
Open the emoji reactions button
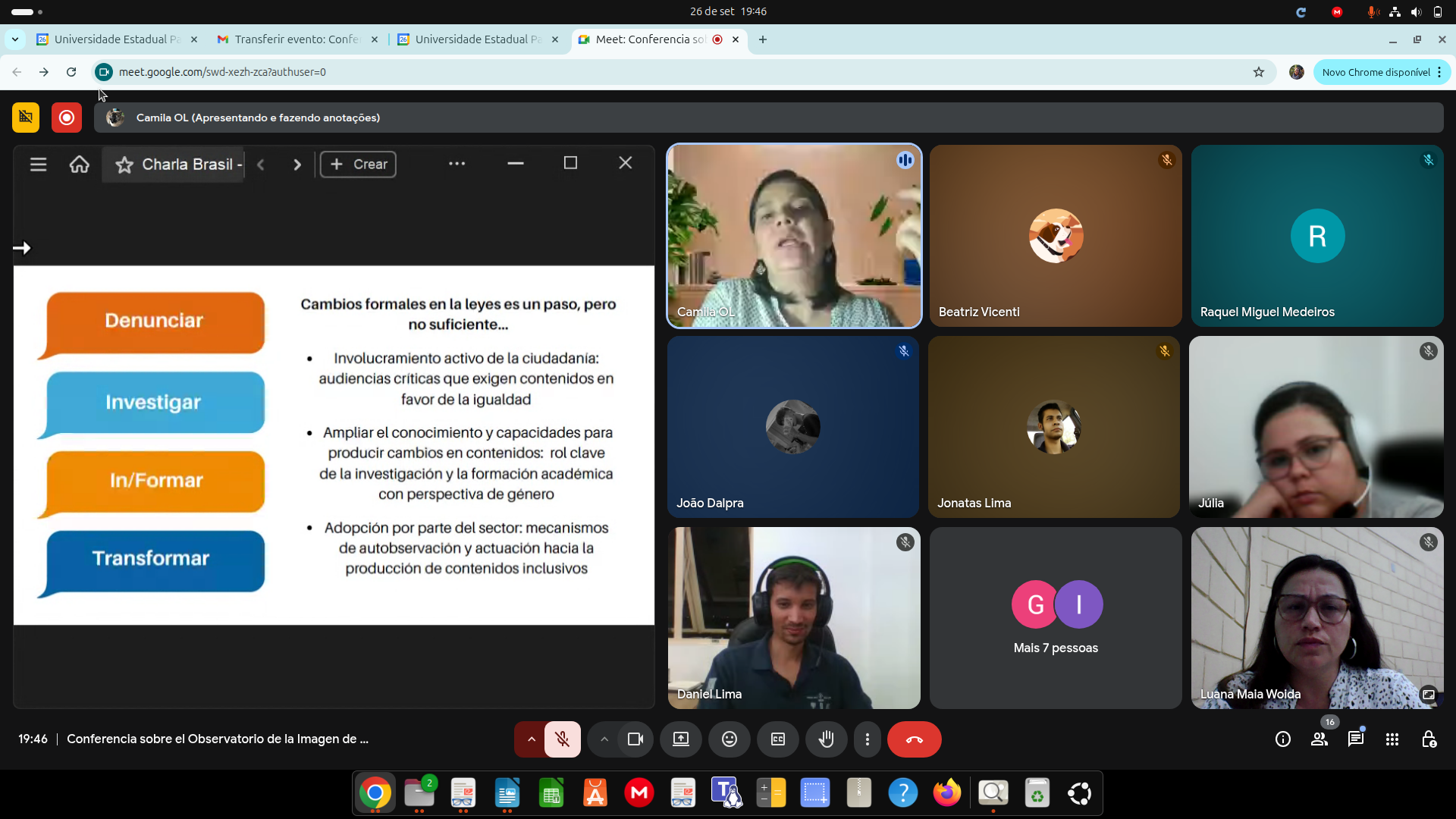tap(729, 739)
